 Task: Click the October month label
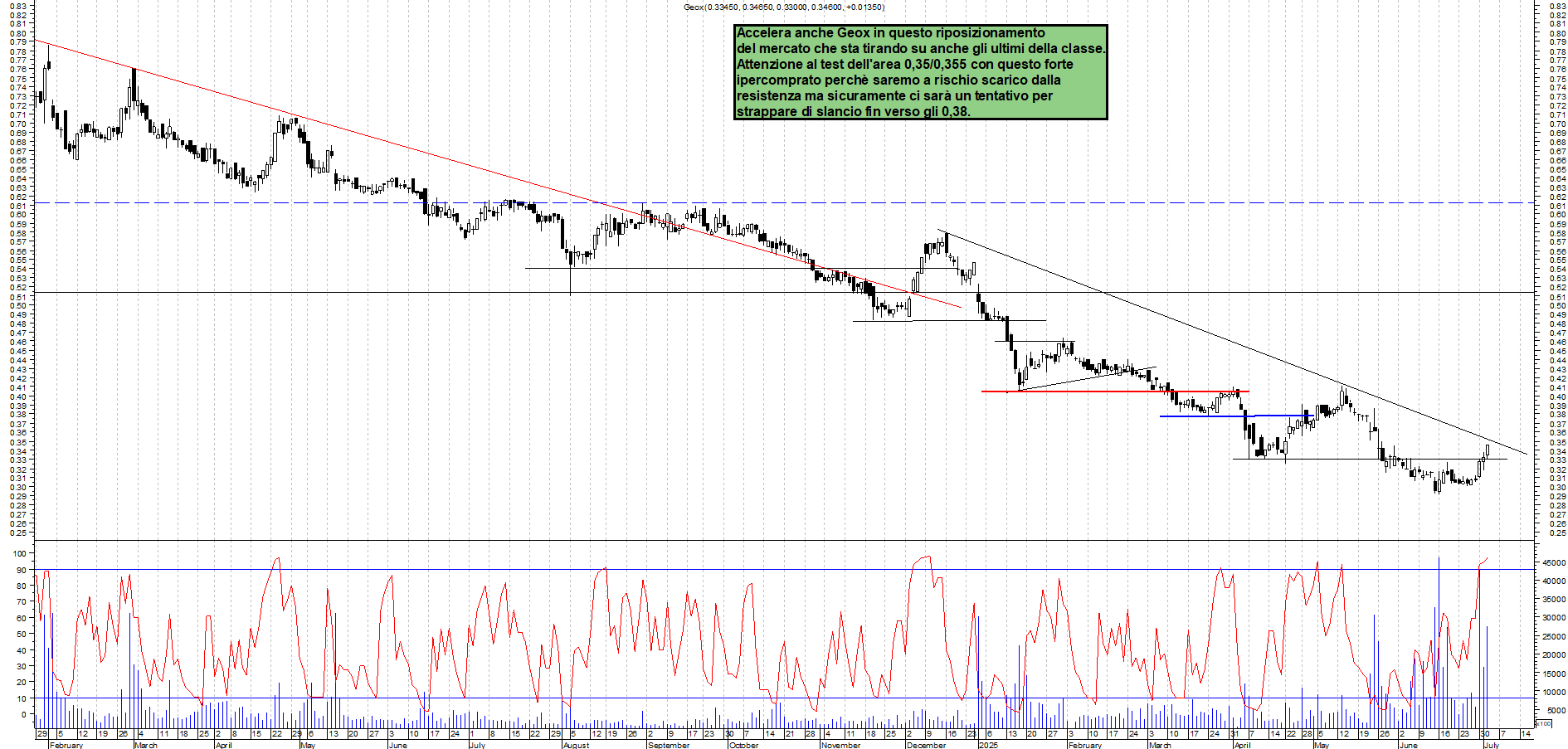[x=743, y=745]
